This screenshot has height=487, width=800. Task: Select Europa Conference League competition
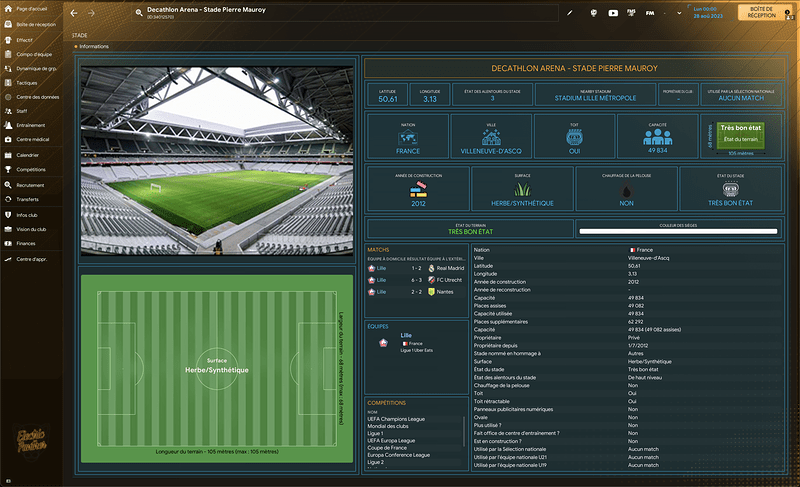point(398,455)
